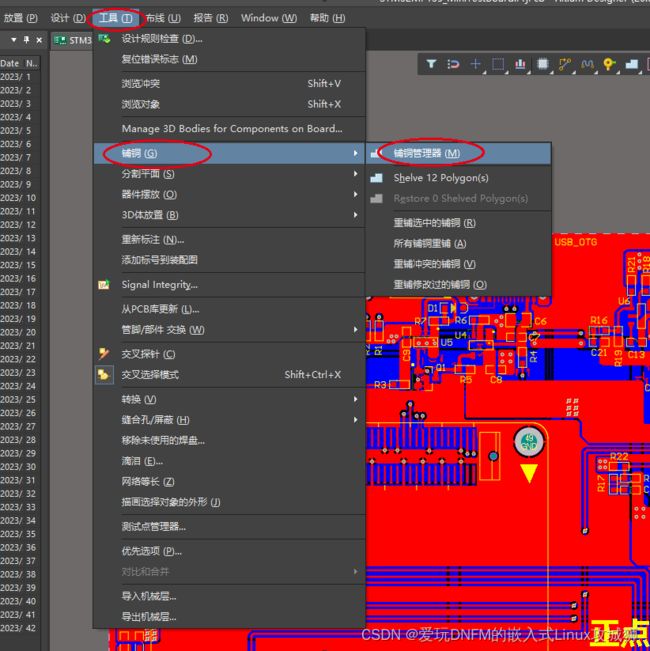Expand the 缝合孔/屏蔽 (H) submenu
The height and width of the screenshot is (651, 650).
(230, 420)
